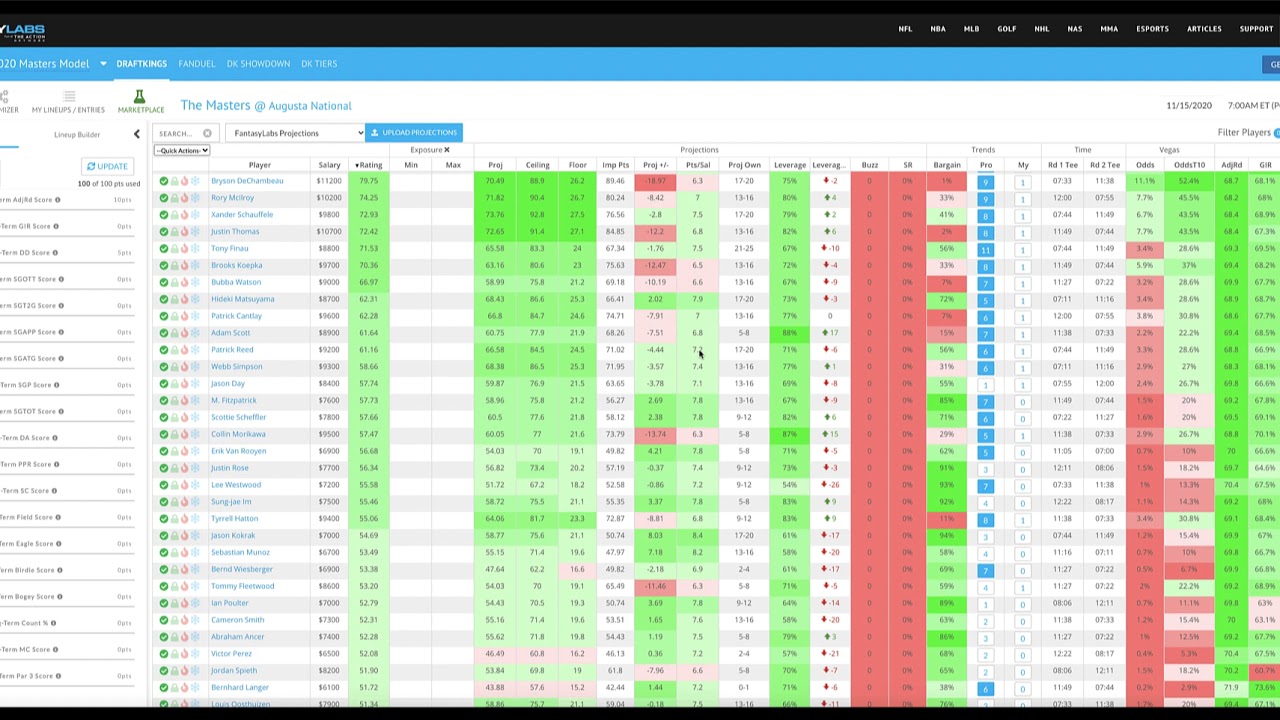
Task: Open the My Lineups / Entries list icon
Action: (68, 98)
